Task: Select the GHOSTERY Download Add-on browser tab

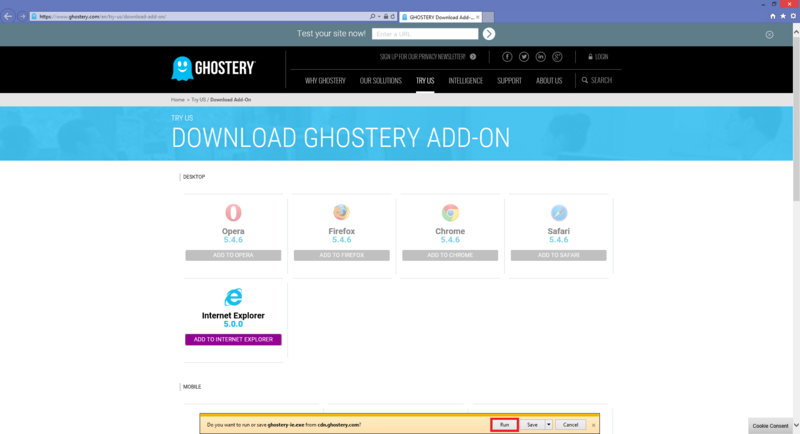Action: pos(440,17)
